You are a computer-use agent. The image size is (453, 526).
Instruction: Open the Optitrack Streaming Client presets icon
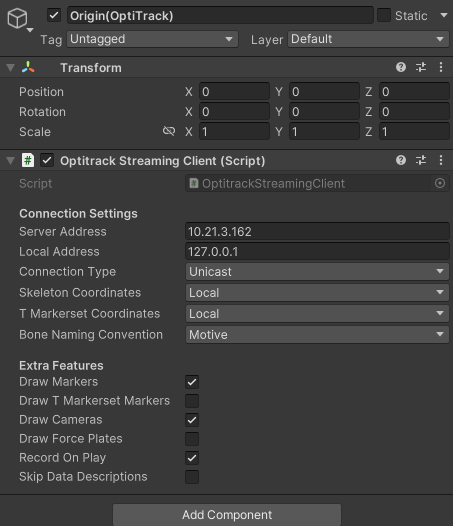[421, 160]
